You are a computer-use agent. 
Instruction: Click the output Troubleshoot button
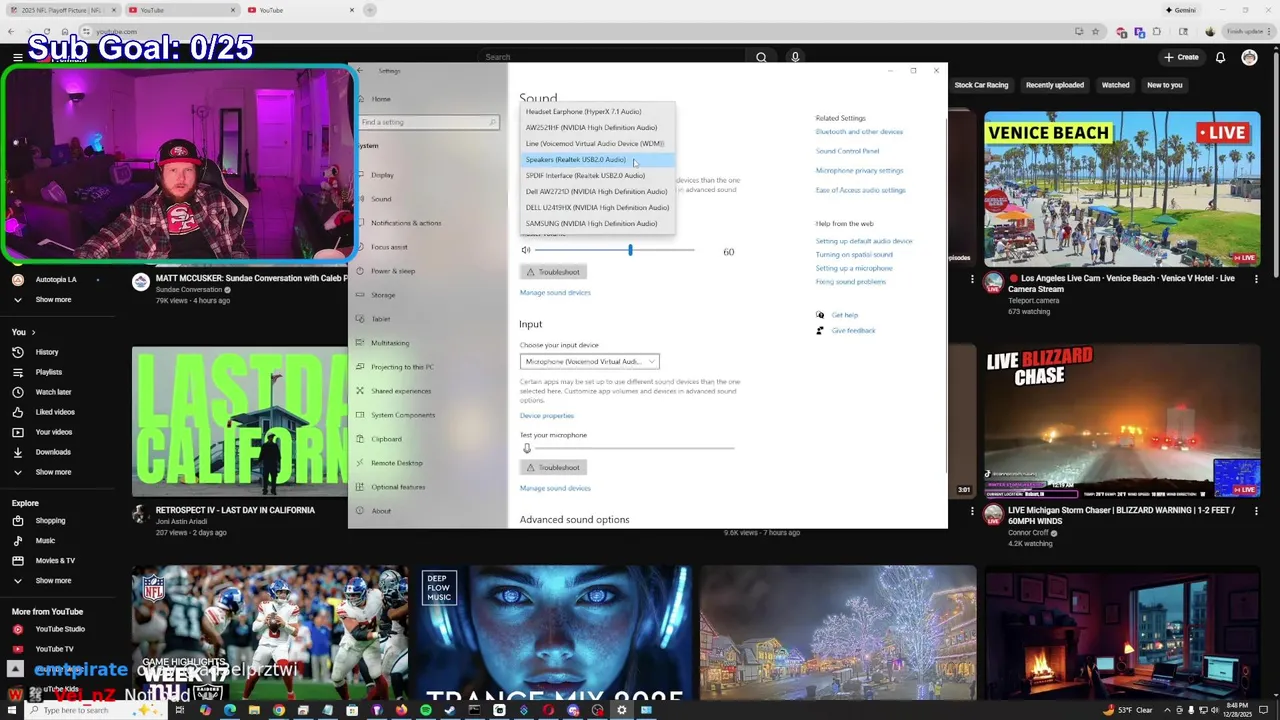tap(553, 272)
